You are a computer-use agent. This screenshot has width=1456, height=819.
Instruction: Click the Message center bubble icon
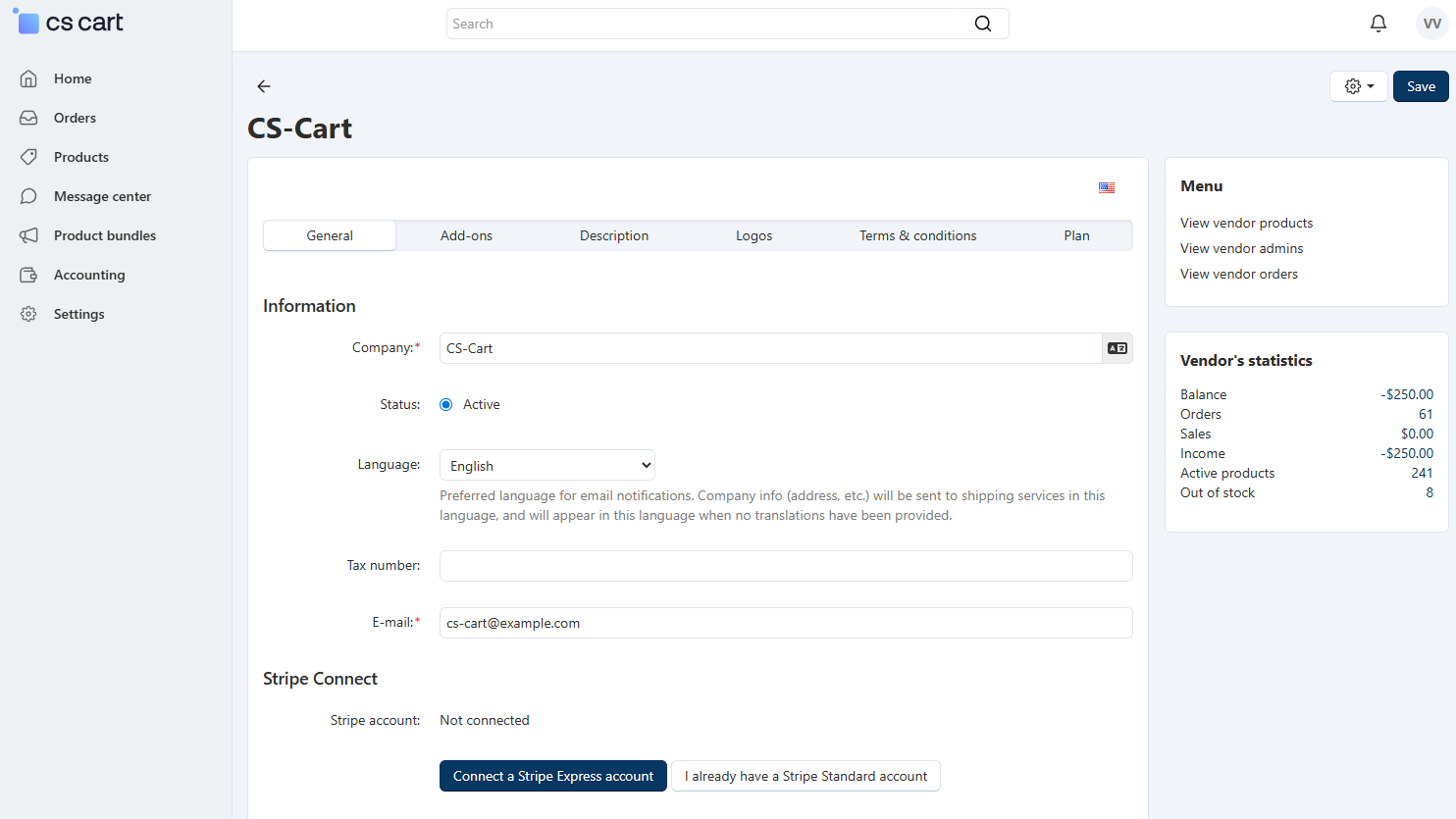click(28, 196)
